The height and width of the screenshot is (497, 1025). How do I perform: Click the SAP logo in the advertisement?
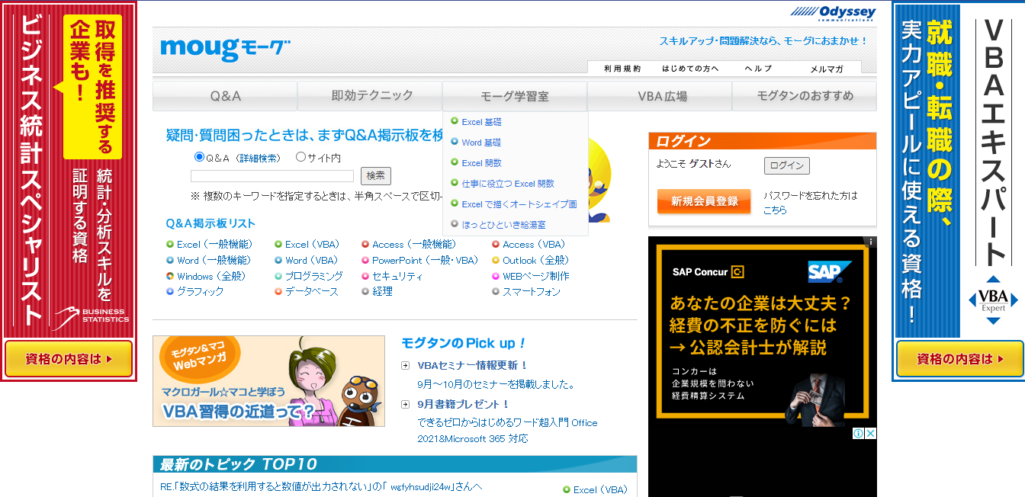click(x=829, y=271)
